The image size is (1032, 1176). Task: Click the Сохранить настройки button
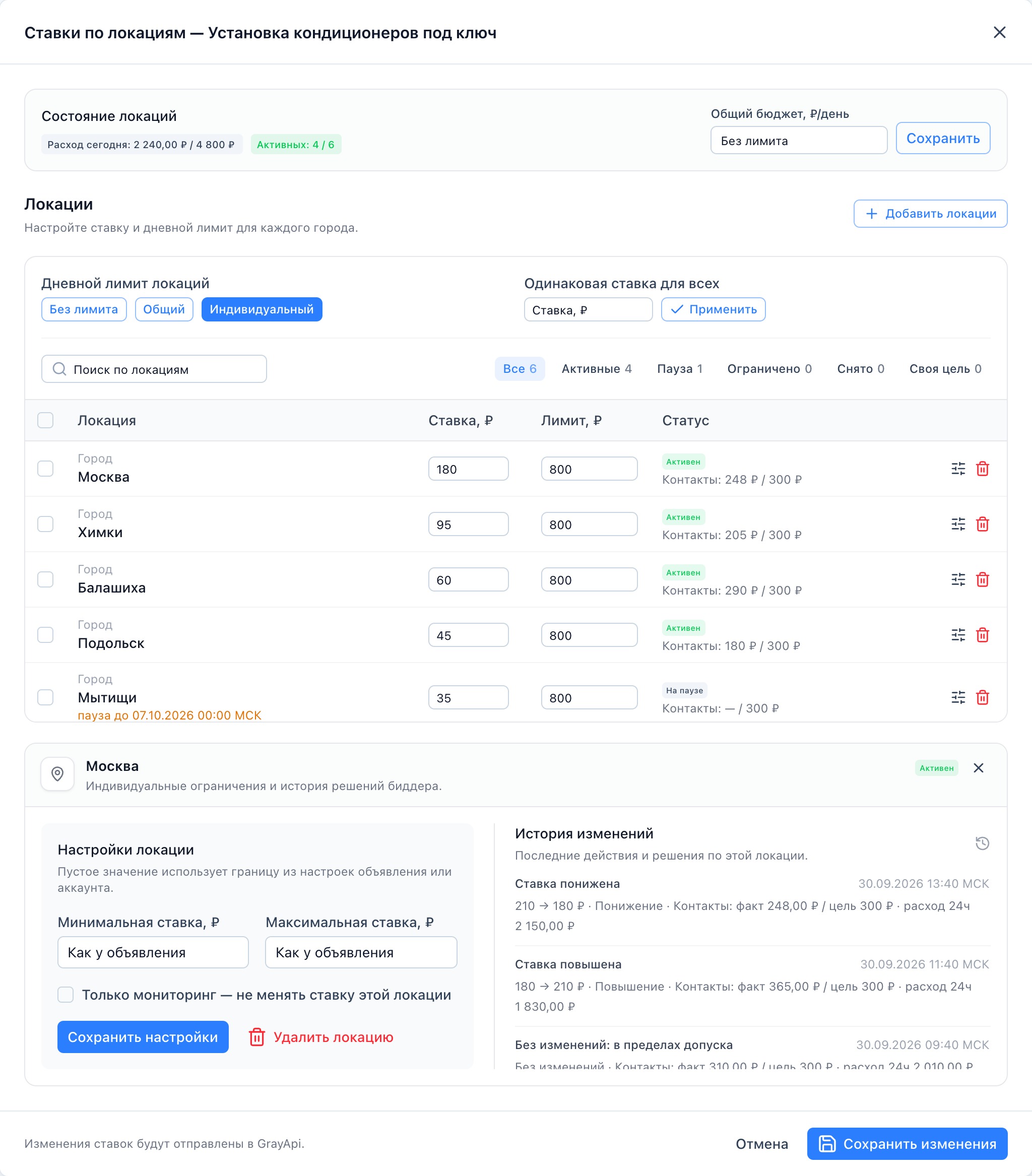[x=143, y=1037]
